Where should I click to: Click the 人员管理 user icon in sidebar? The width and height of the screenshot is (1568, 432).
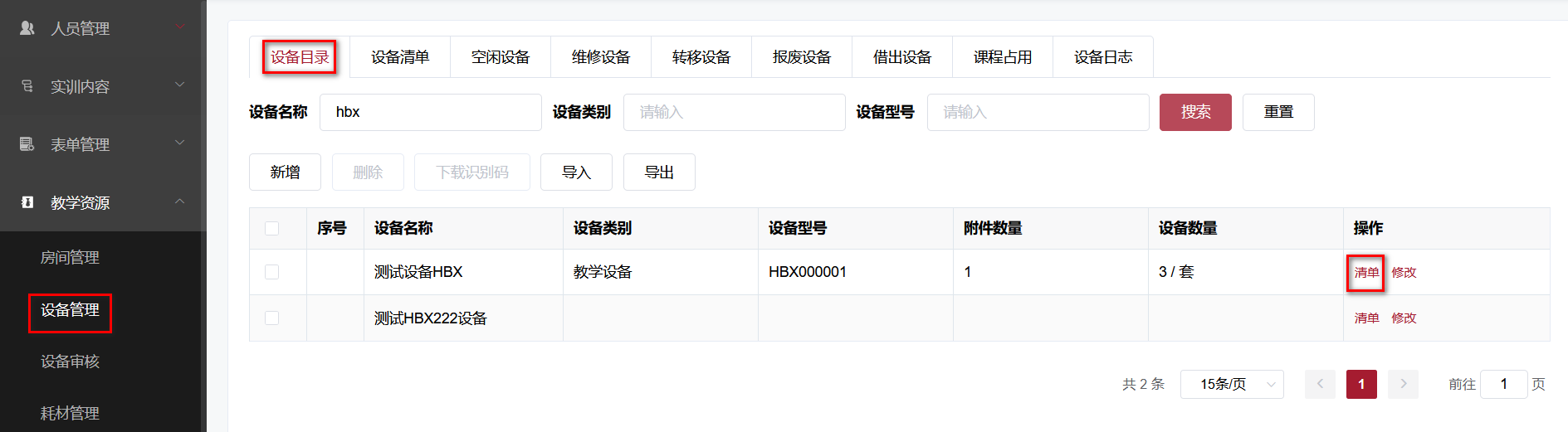tap(27, 28)
